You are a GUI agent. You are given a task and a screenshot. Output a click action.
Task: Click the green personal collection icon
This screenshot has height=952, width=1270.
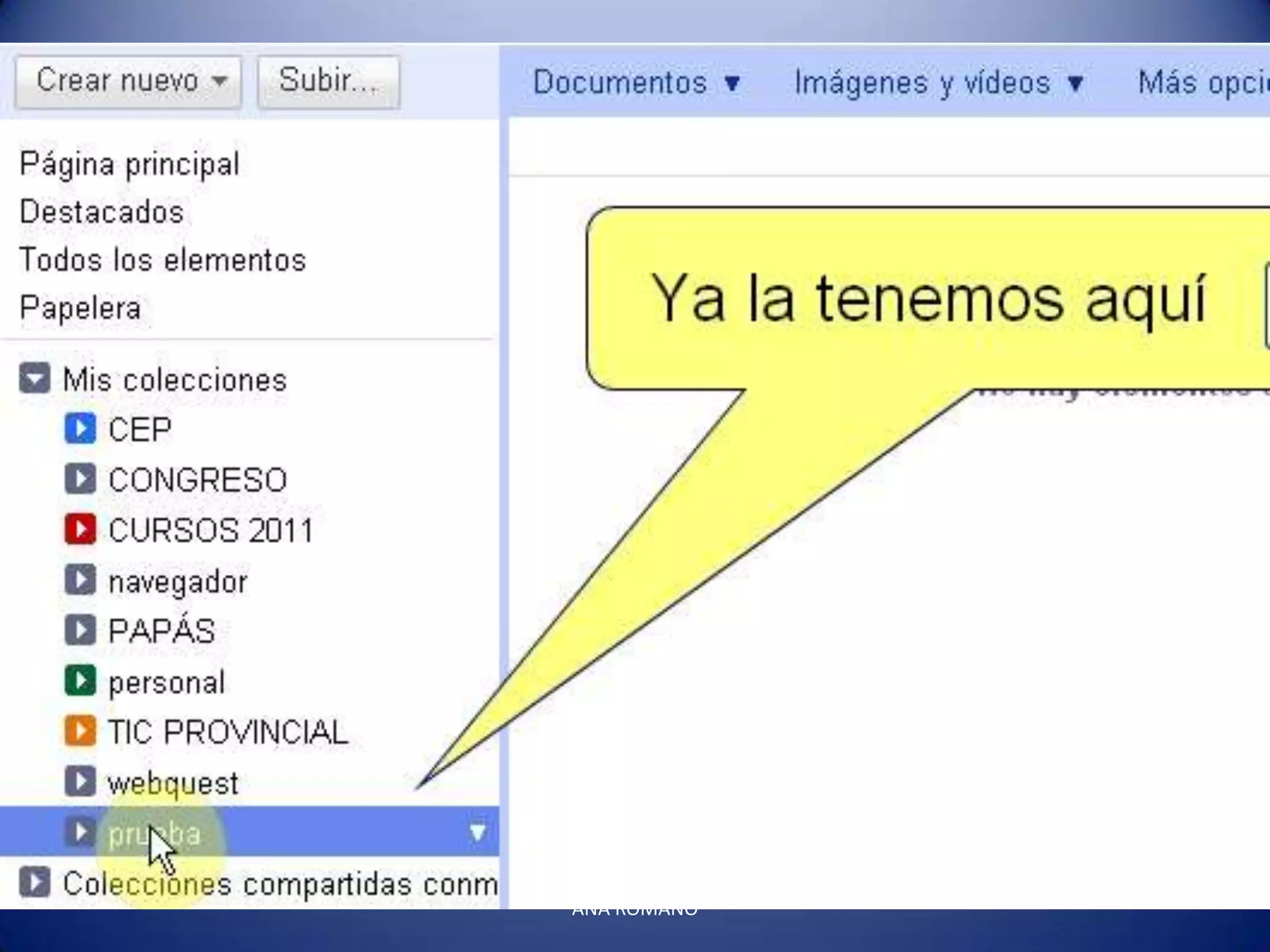(x=80, y=681)
